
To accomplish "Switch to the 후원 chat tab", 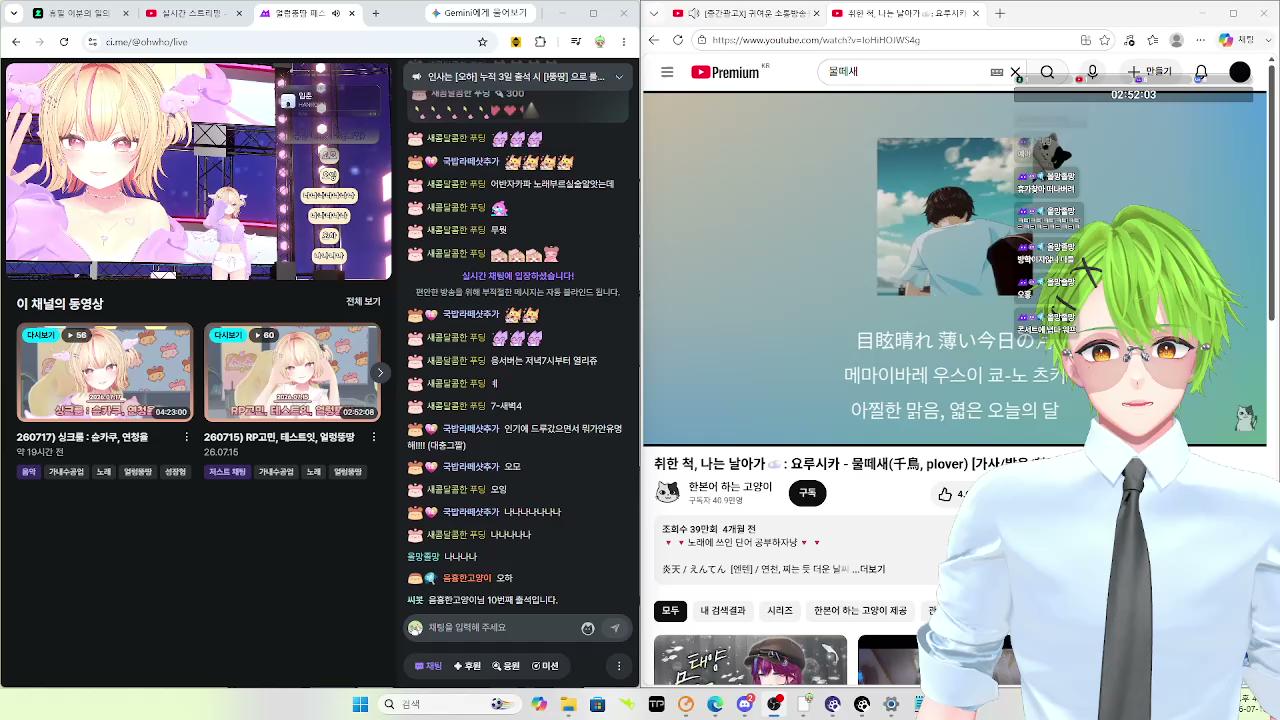I will [467, 666].
